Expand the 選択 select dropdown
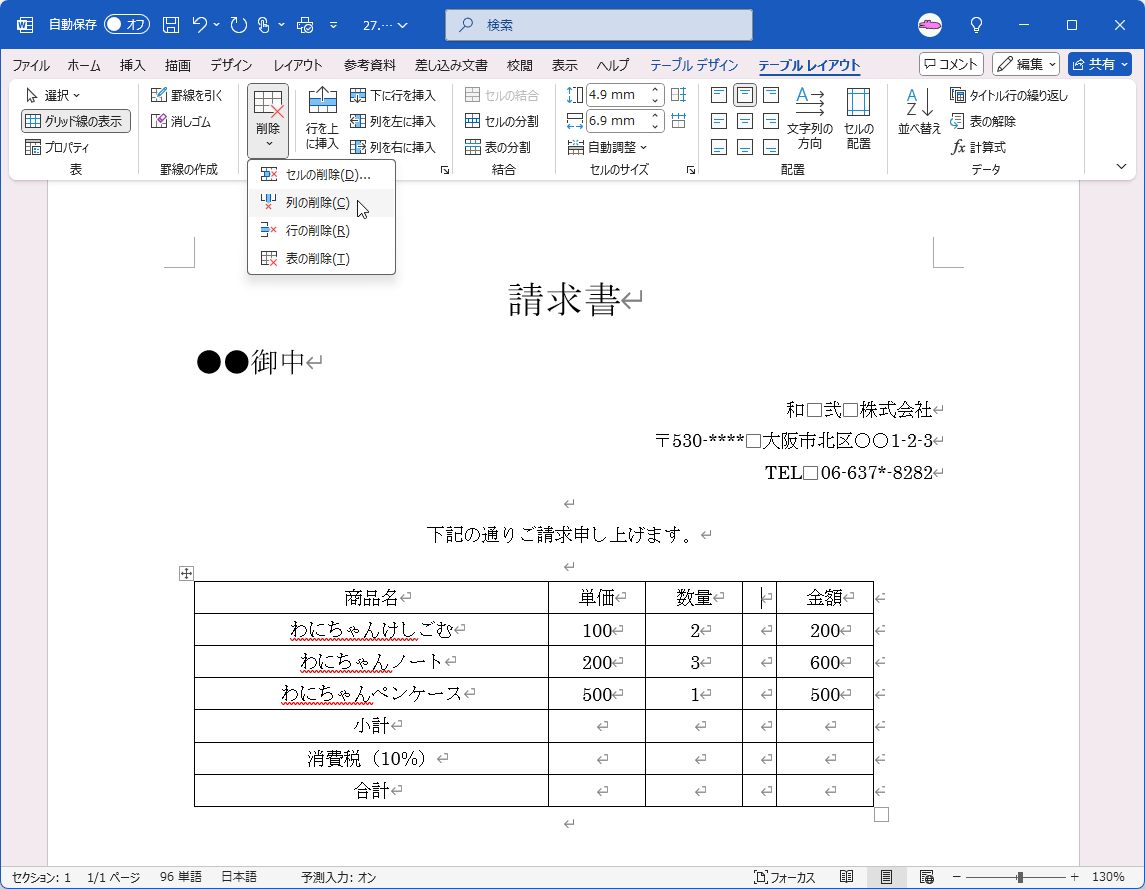1145x889 pixels. [x=53, y=95]
